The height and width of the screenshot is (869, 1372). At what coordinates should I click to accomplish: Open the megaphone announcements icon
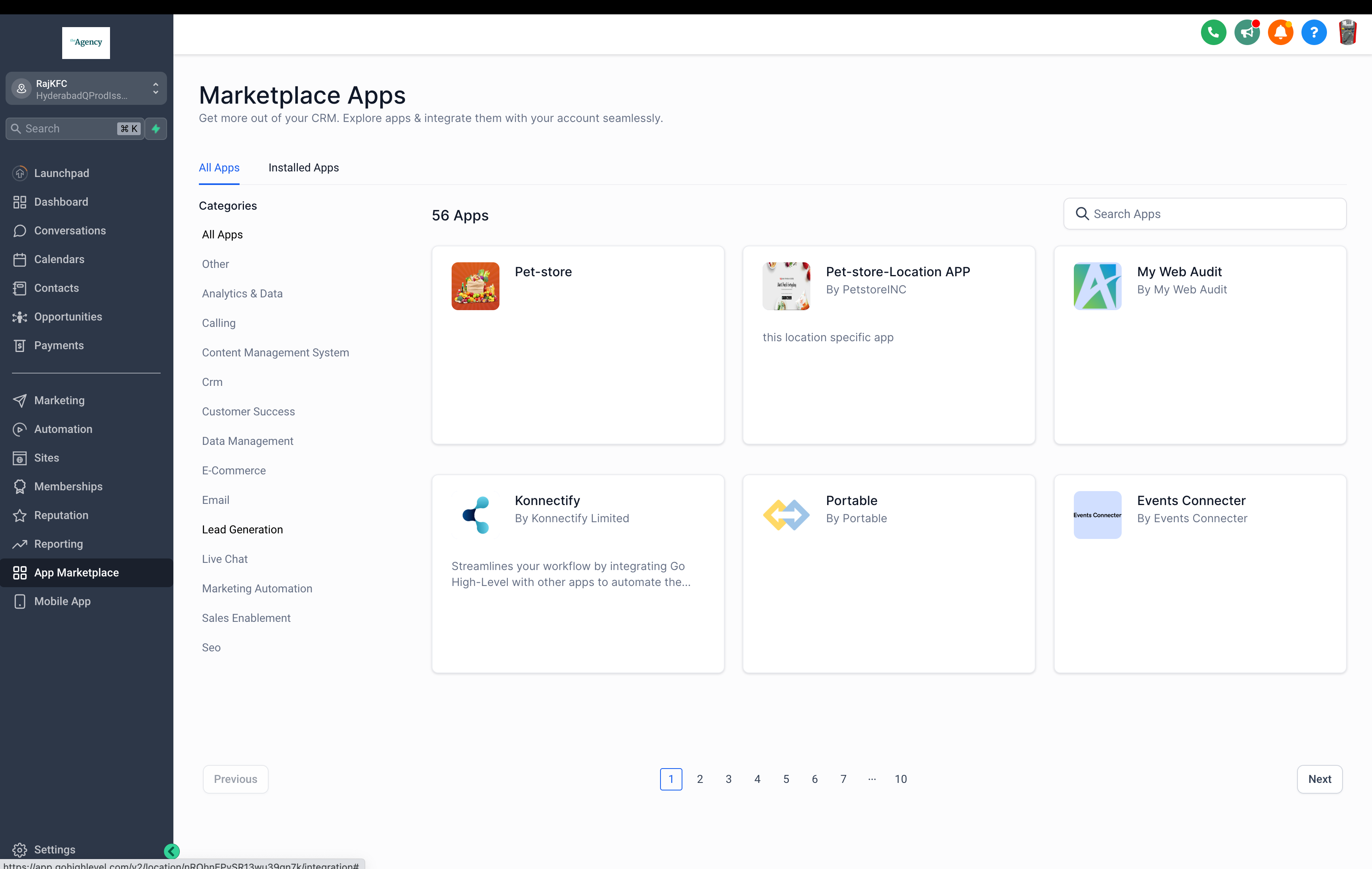coord(1247,32)
